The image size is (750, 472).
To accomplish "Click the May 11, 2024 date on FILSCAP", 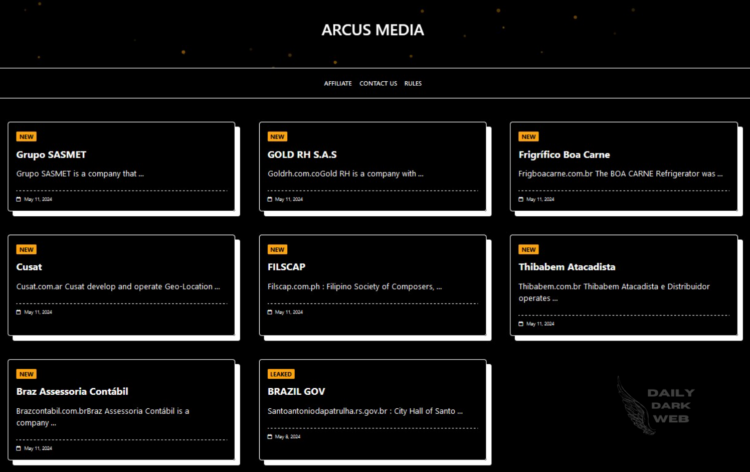I will pyautogui.click(x=289, y=312).
